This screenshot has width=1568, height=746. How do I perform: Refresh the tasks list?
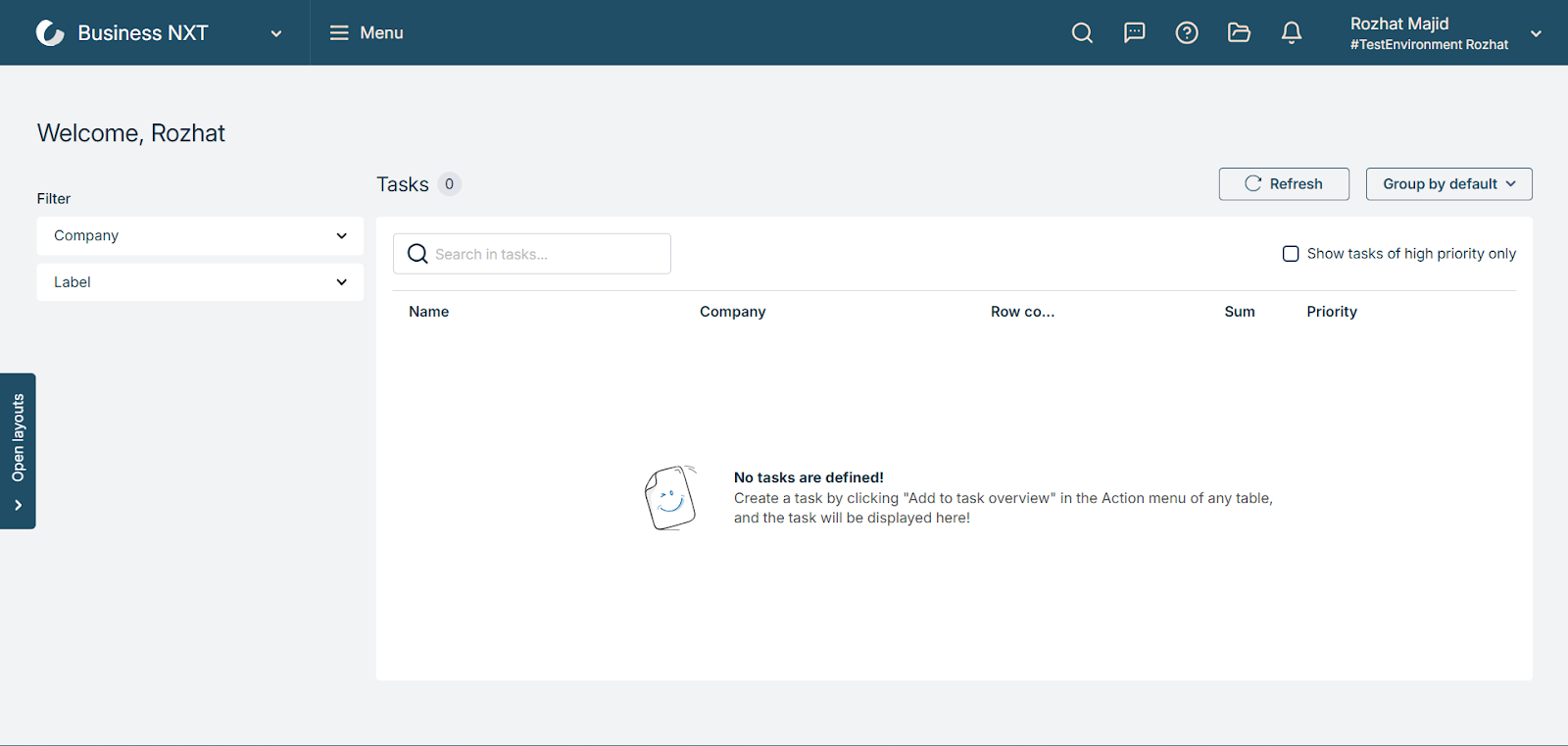tap(1284, 184)
